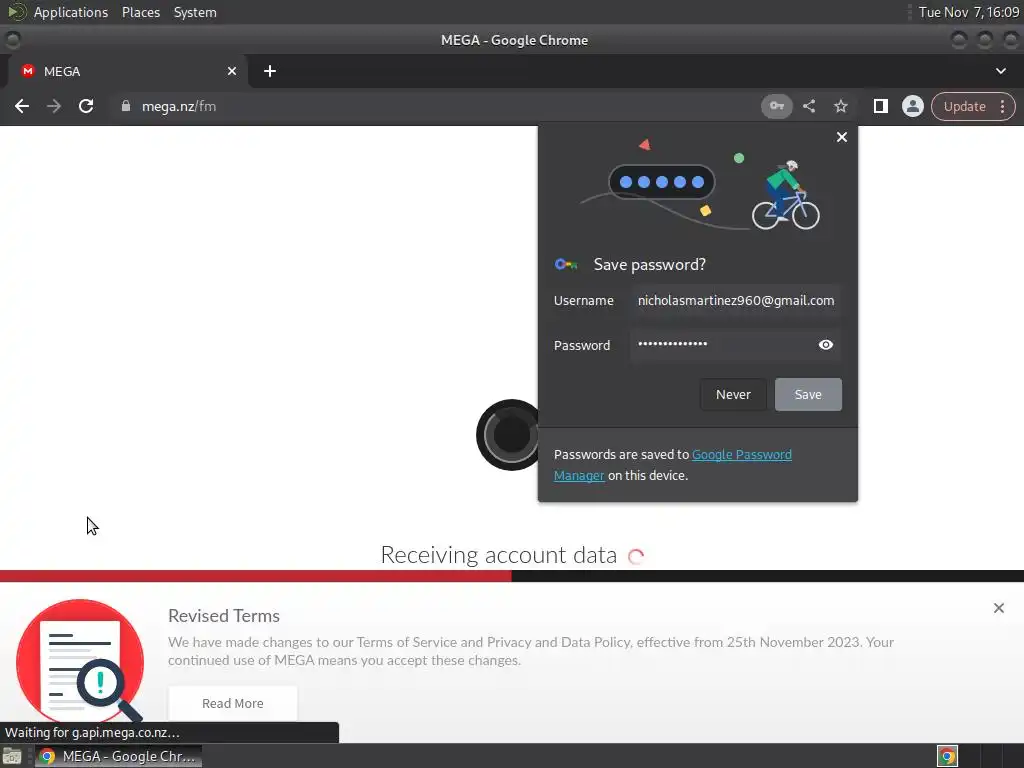Bookmark this tab with the star icon

click(840, 106)
